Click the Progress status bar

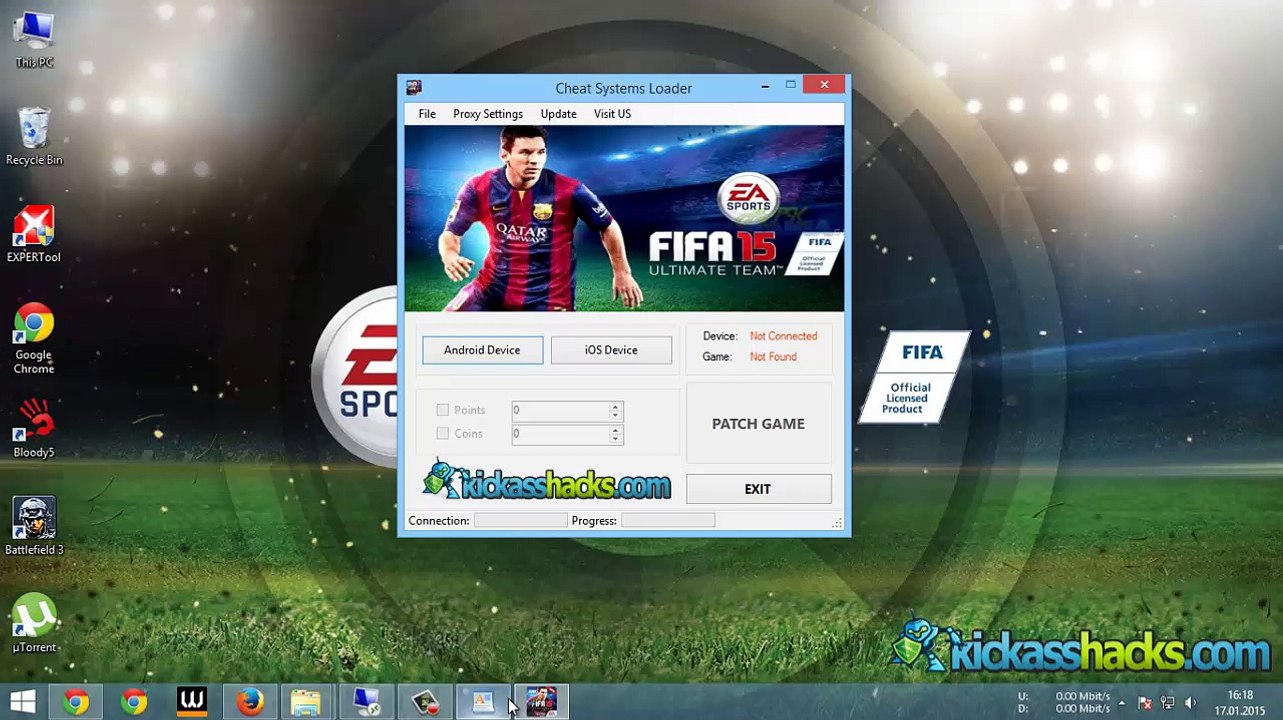[x=668, y=521]
